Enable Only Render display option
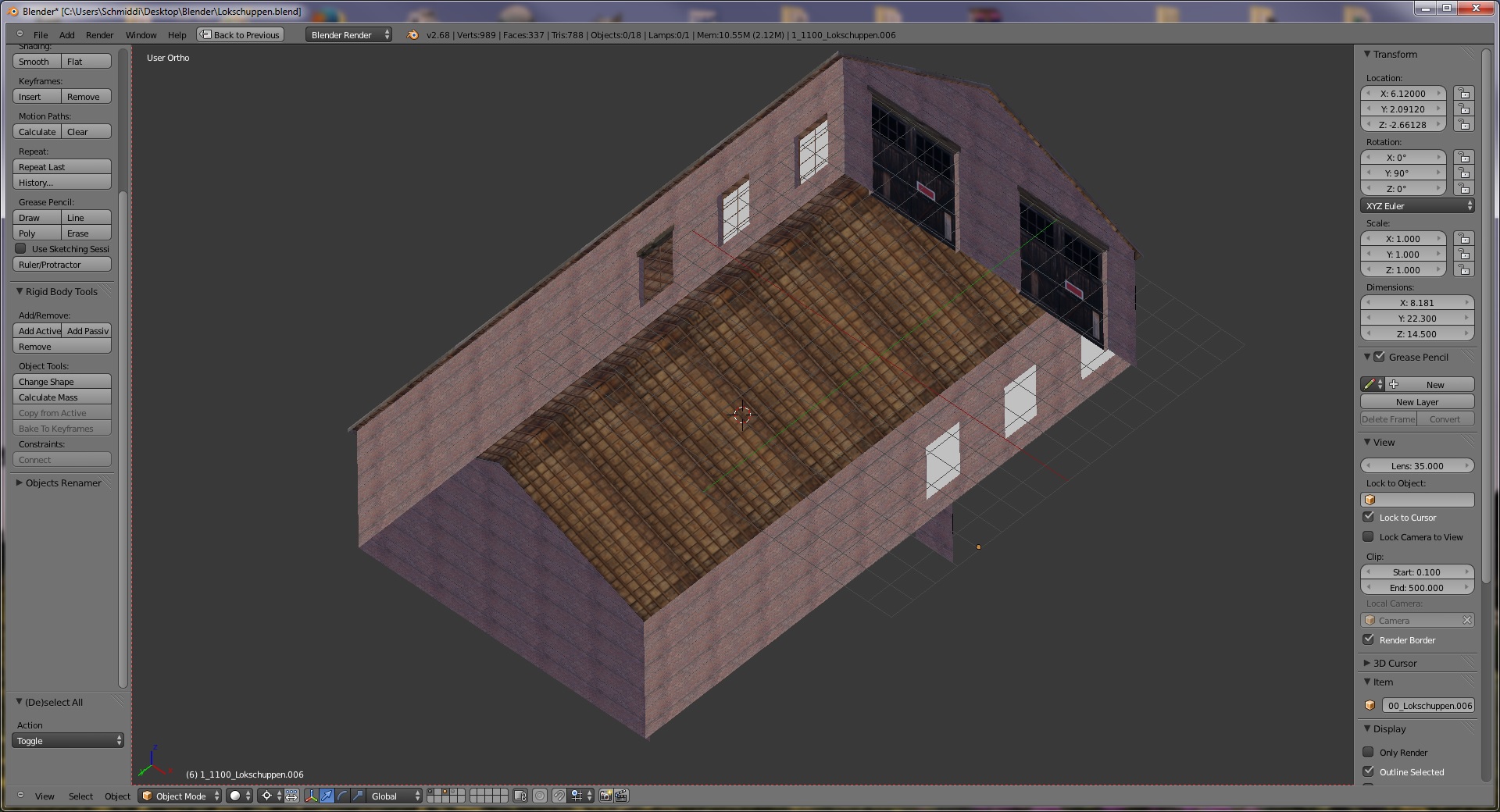The width and height of the screenshot is (1500, 812). [x=1369, y=752]
